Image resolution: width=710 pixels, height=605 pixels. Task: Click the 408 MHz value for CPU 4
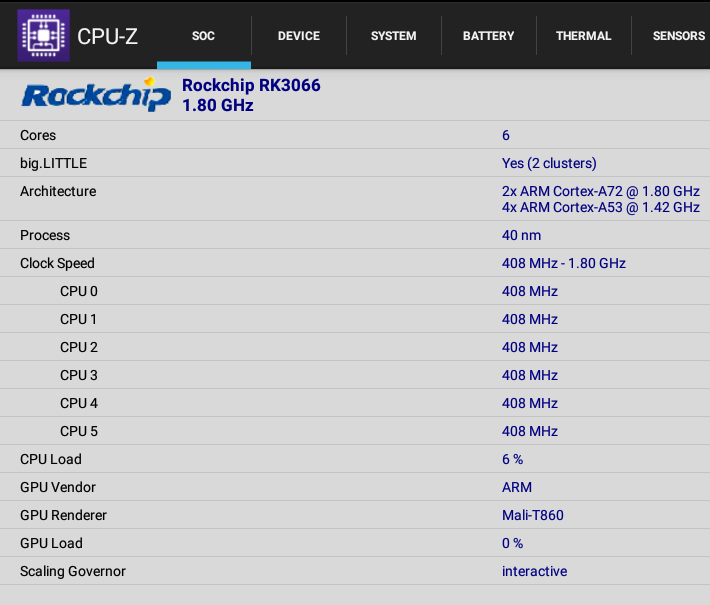click(x=530, y=403)
